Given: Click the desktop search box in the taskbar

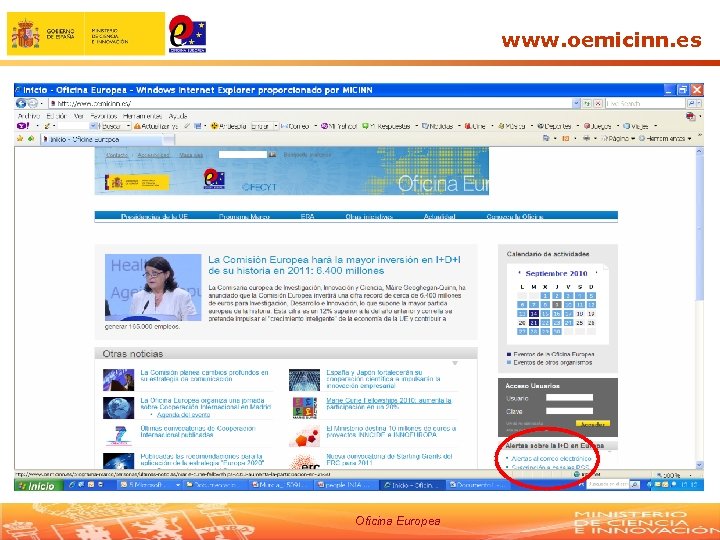Looking at the screenshot, I should [608, 484].
